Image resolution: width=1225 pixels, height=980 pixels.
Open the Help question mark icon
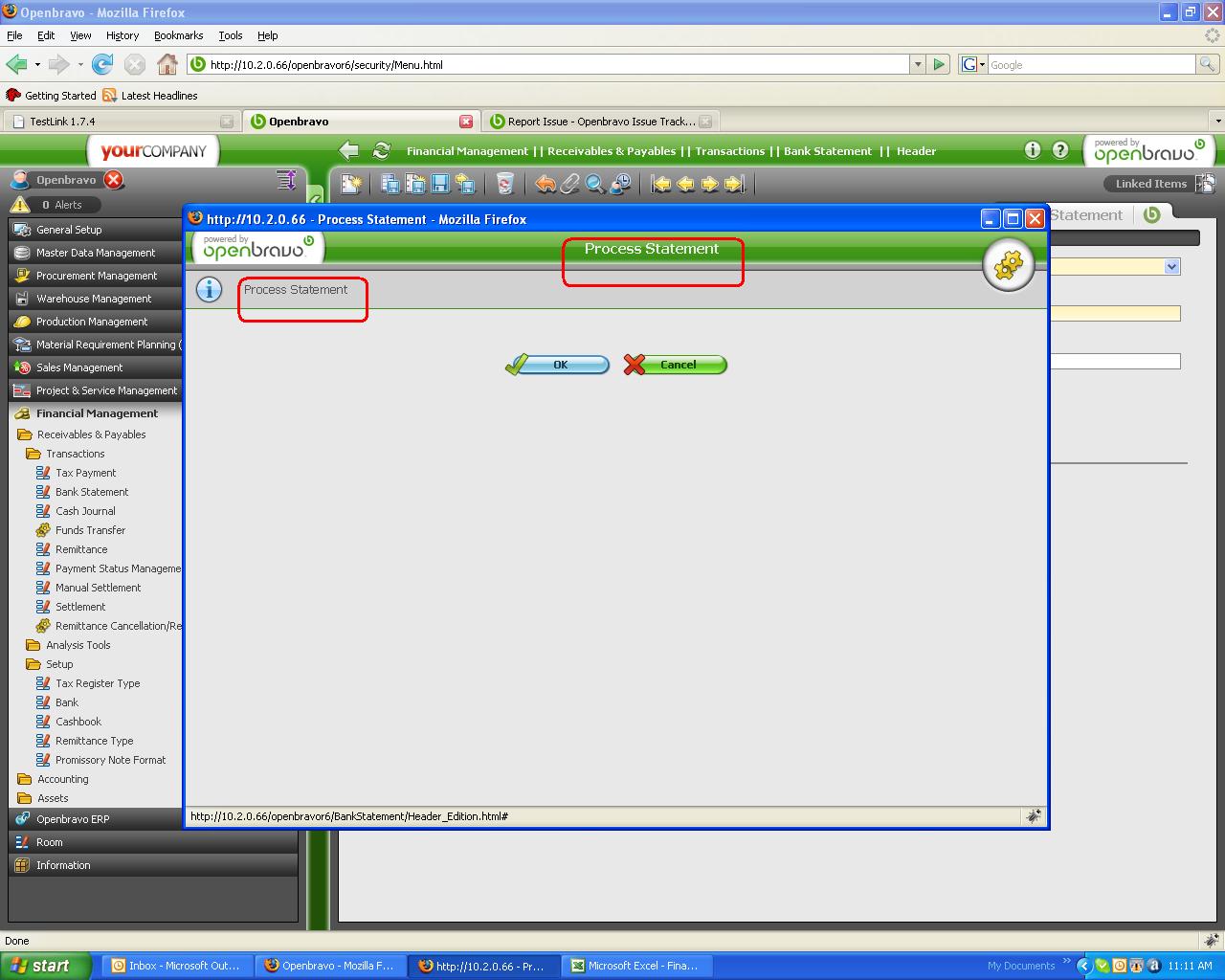tap(1060, 150)
